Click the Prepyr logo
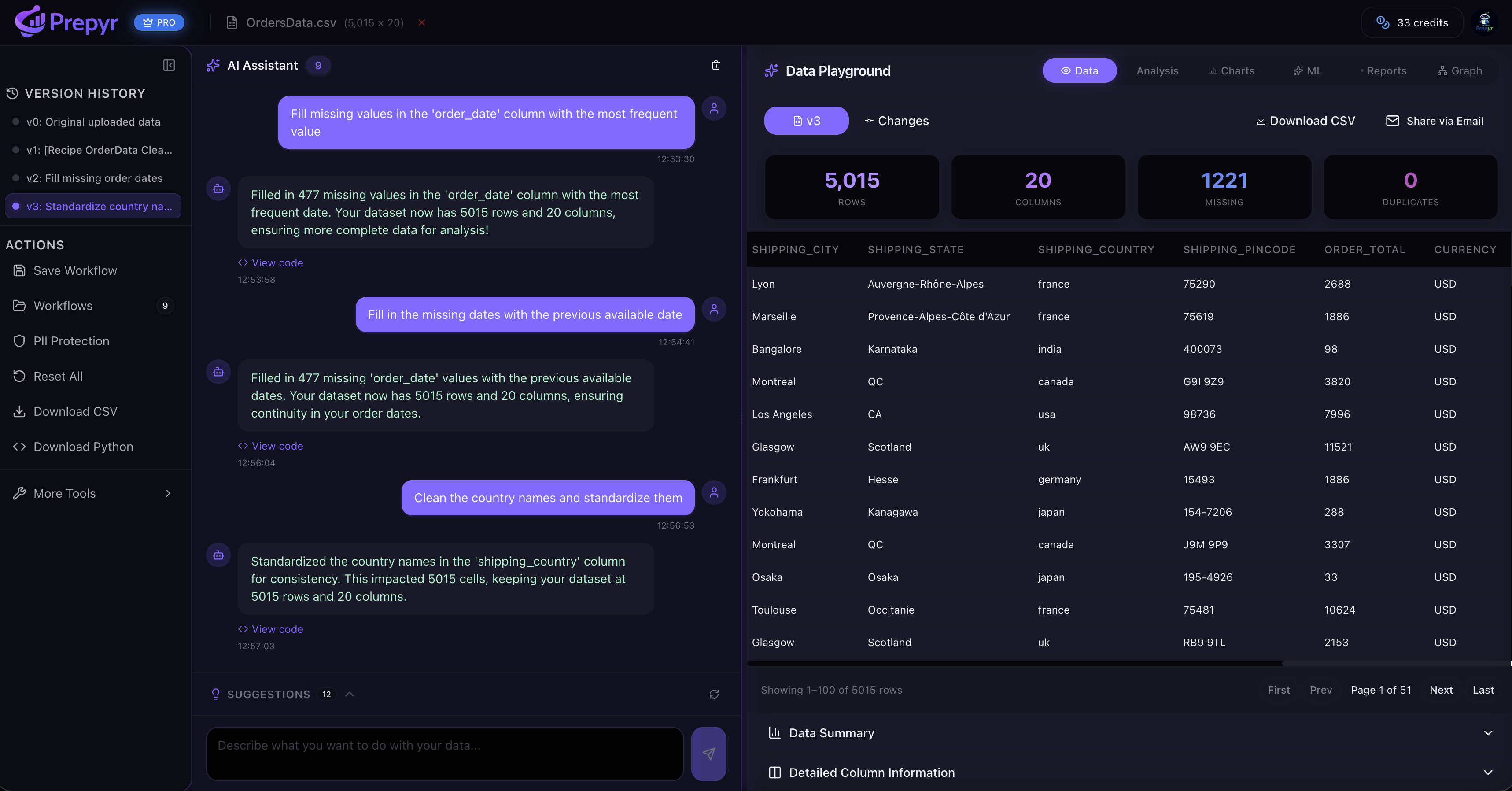 pos(66,22)
